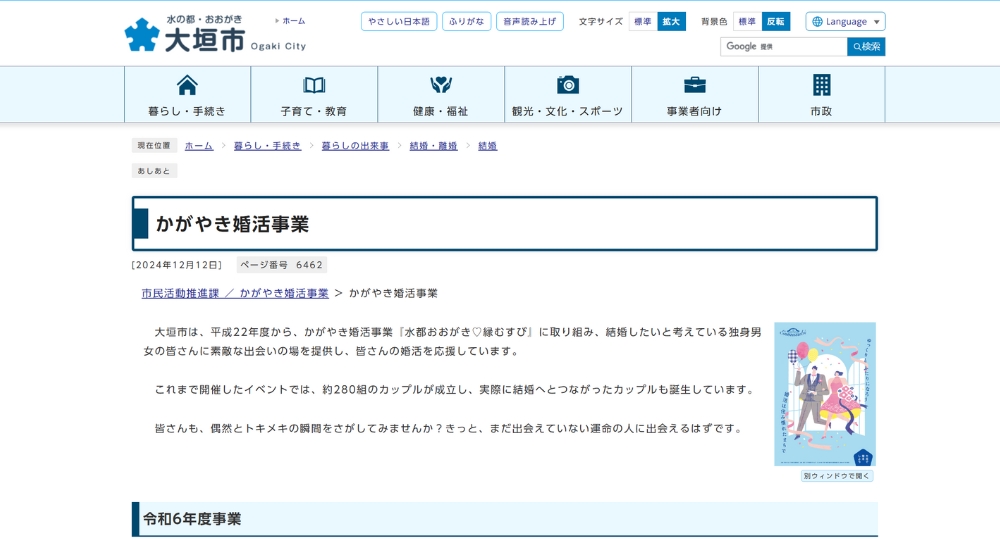
Task: Click 結婚・離婚 breadcrumb link
Action: click(x=434, y=146)
